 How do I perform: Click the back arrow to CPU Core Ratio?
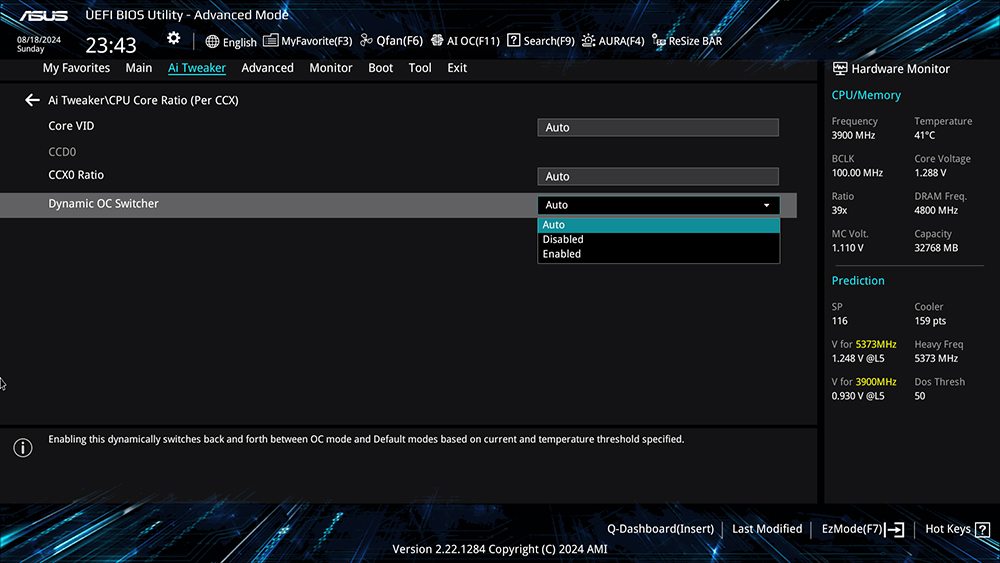(x=32, y=100)
